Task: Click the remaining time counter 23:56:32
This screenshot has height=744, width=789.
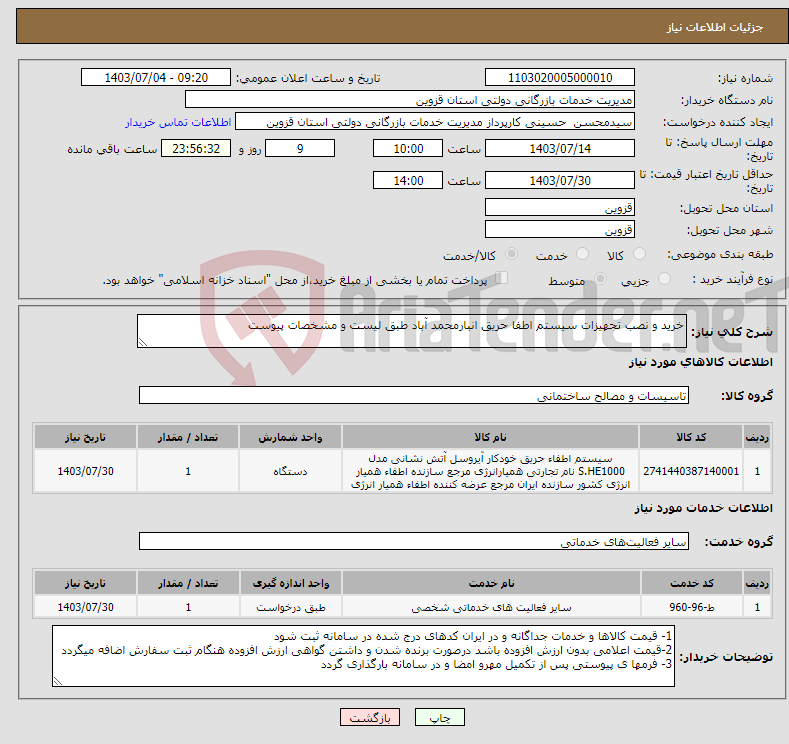Action: [x=196, y=148]
